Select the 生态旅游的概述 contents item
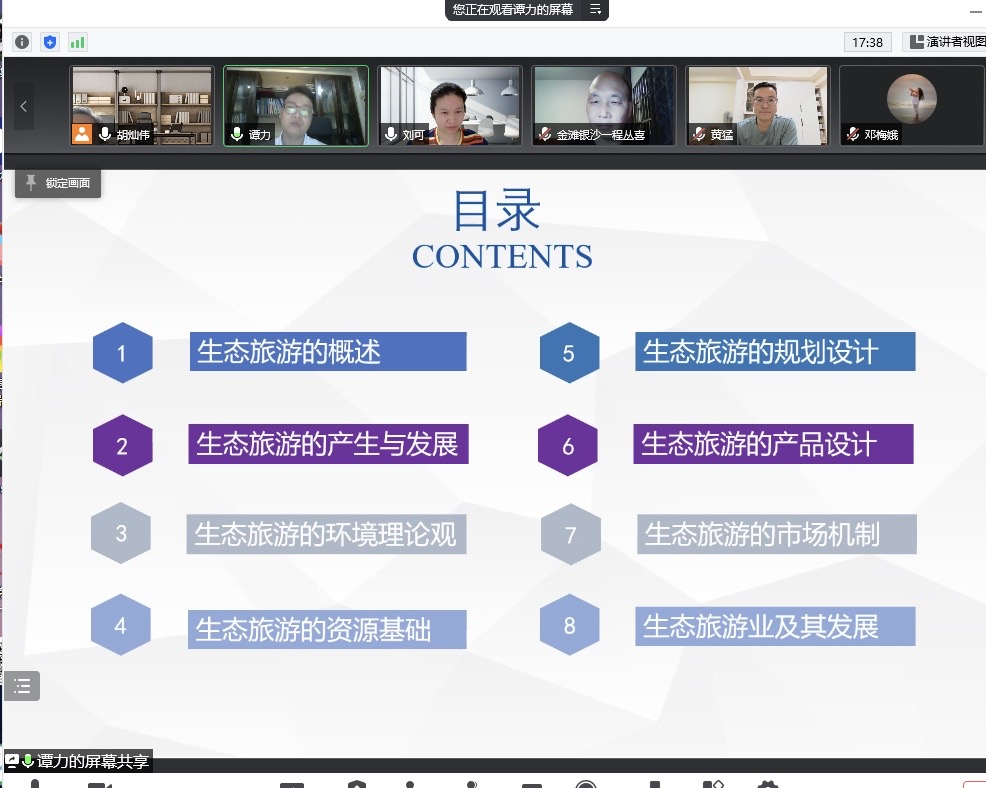The height and width of the screenshot is (788, 986). coord(328,352)
